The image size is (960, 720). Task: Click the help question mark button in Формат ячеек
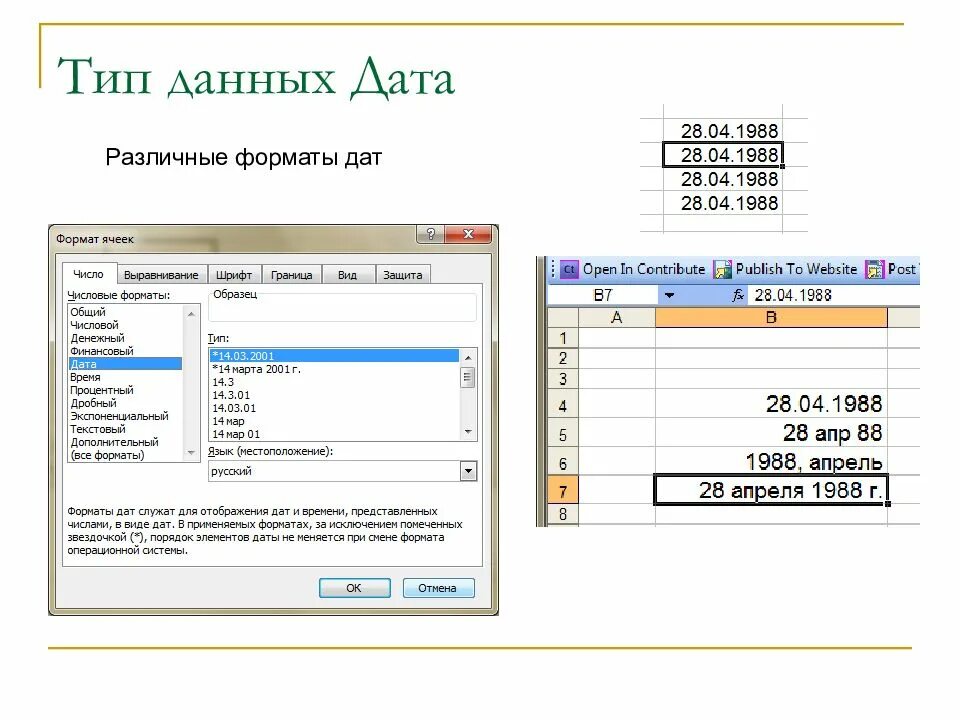[x=431, y=234]
